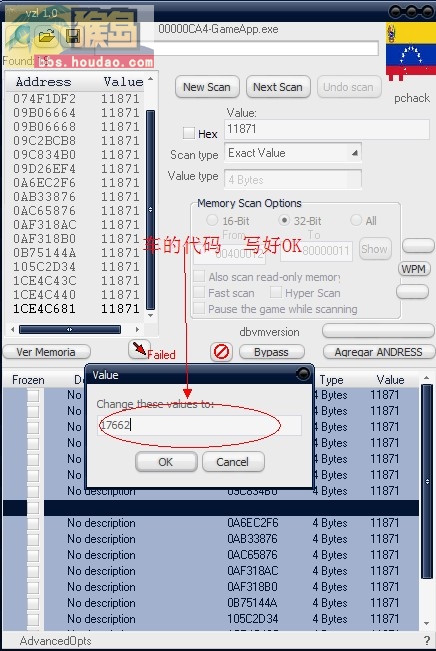Click the help question mark icon
The width and height of the screenshot is (436, 651).
pyautogui.click(x=426, y=640)
